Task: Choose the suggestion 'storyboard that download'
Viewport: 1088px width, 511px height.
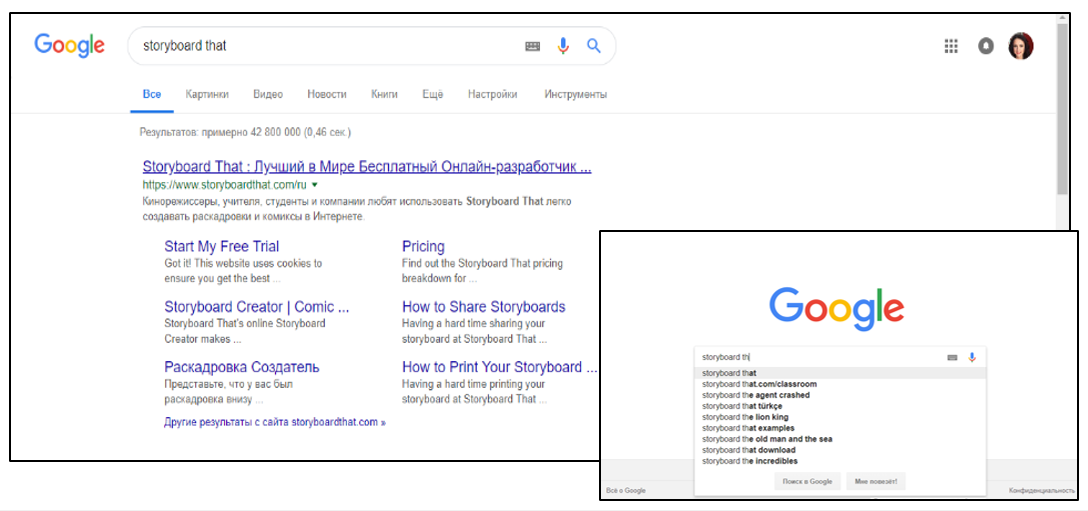Action: click(x=840, y=450)
